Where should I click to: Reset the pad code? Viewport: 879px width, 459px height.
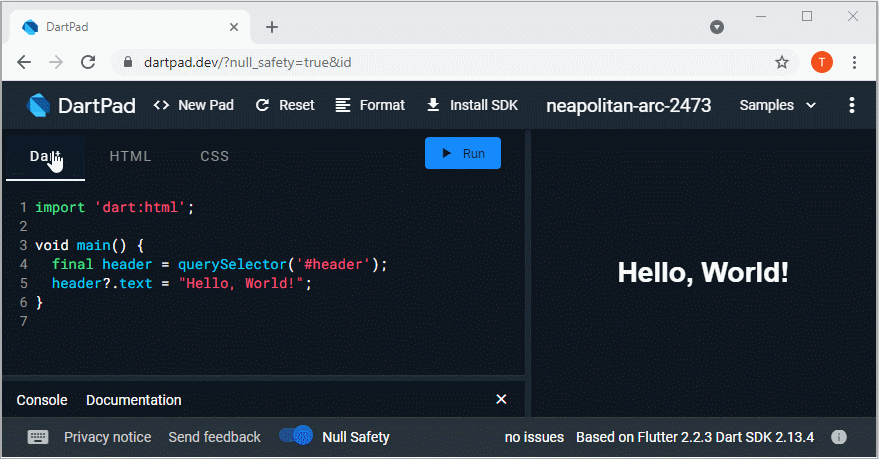pos(285,105)
